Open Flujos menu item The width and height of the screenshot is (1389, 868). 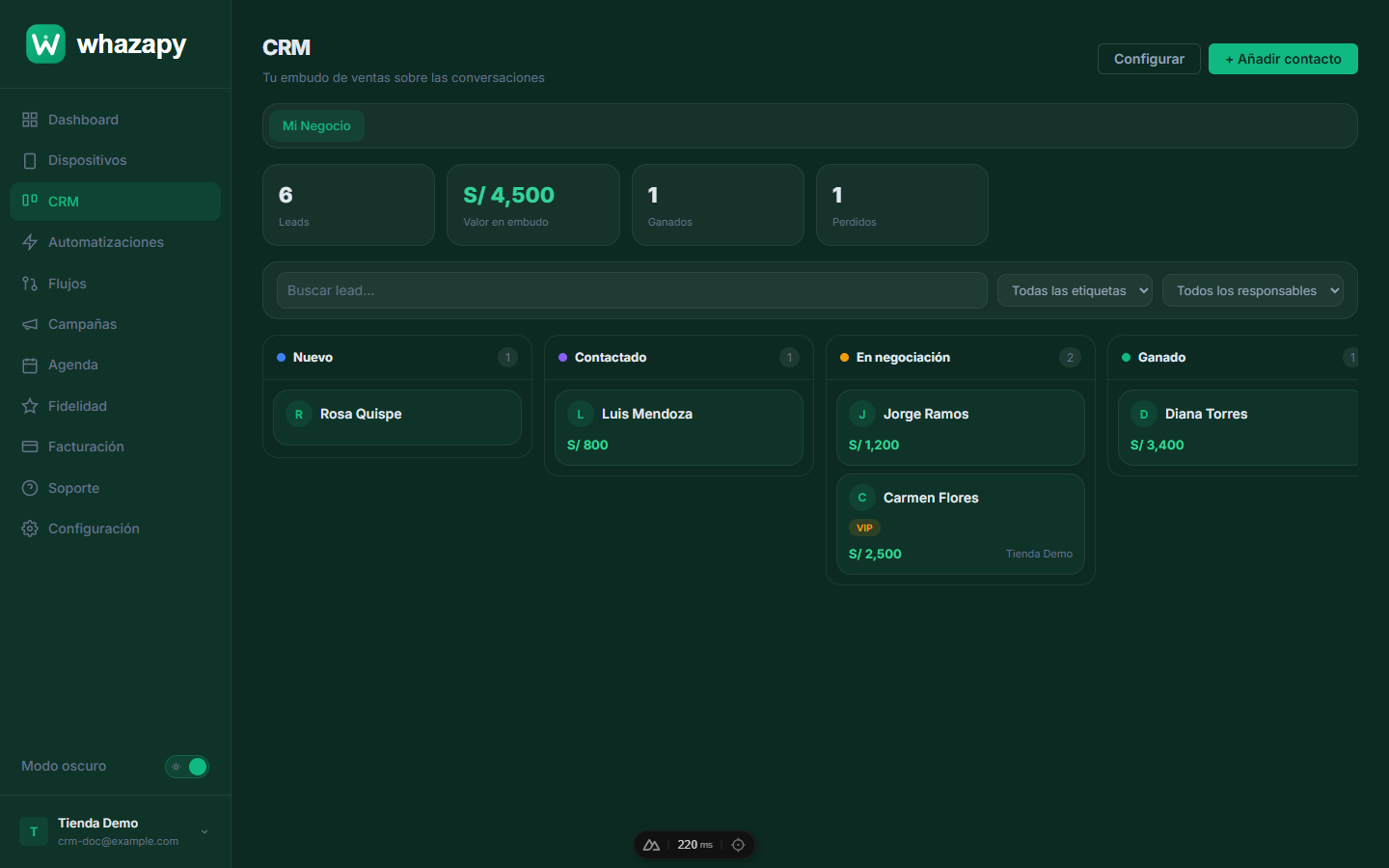click(x=115, y=284)
